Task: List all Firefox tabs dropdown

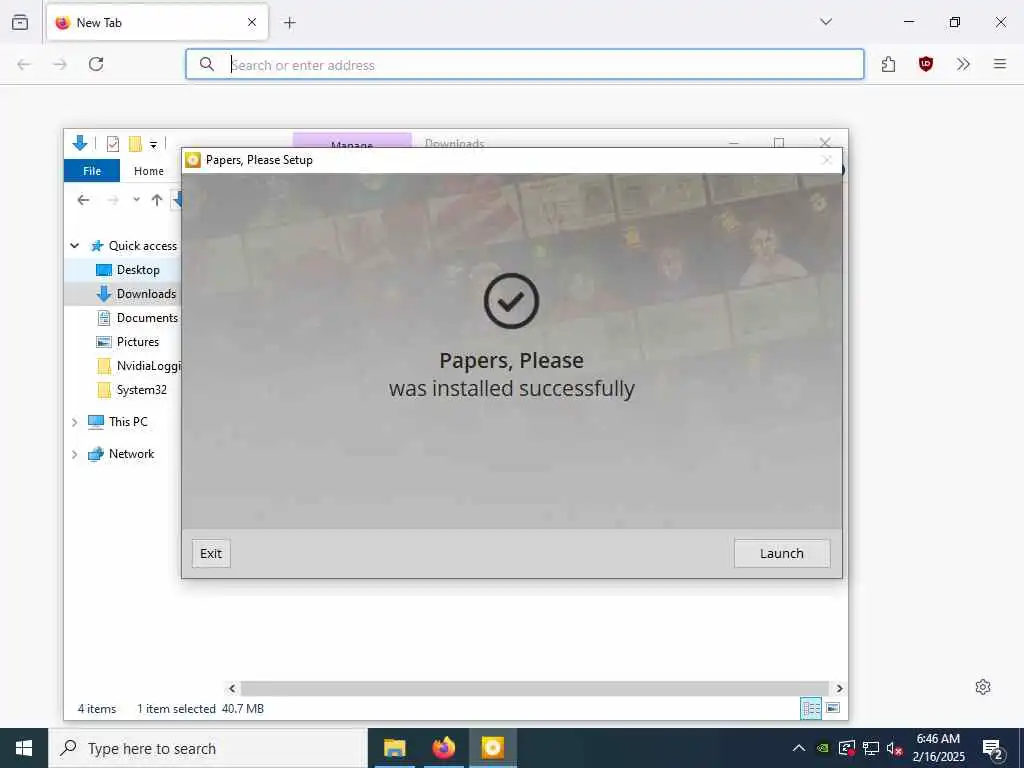Action: tap(826, 22)
